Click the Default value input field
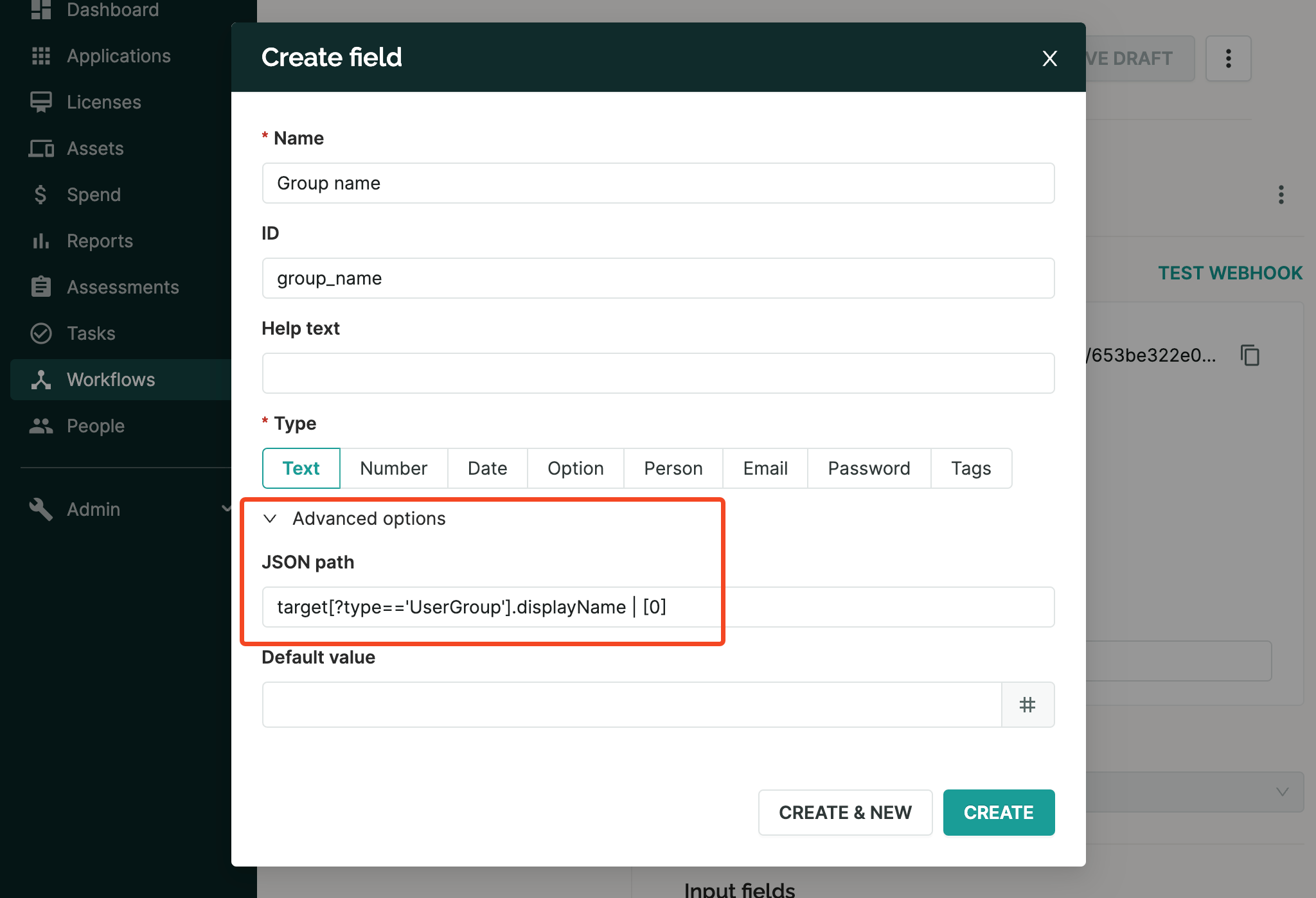 (x=632, y=705)
